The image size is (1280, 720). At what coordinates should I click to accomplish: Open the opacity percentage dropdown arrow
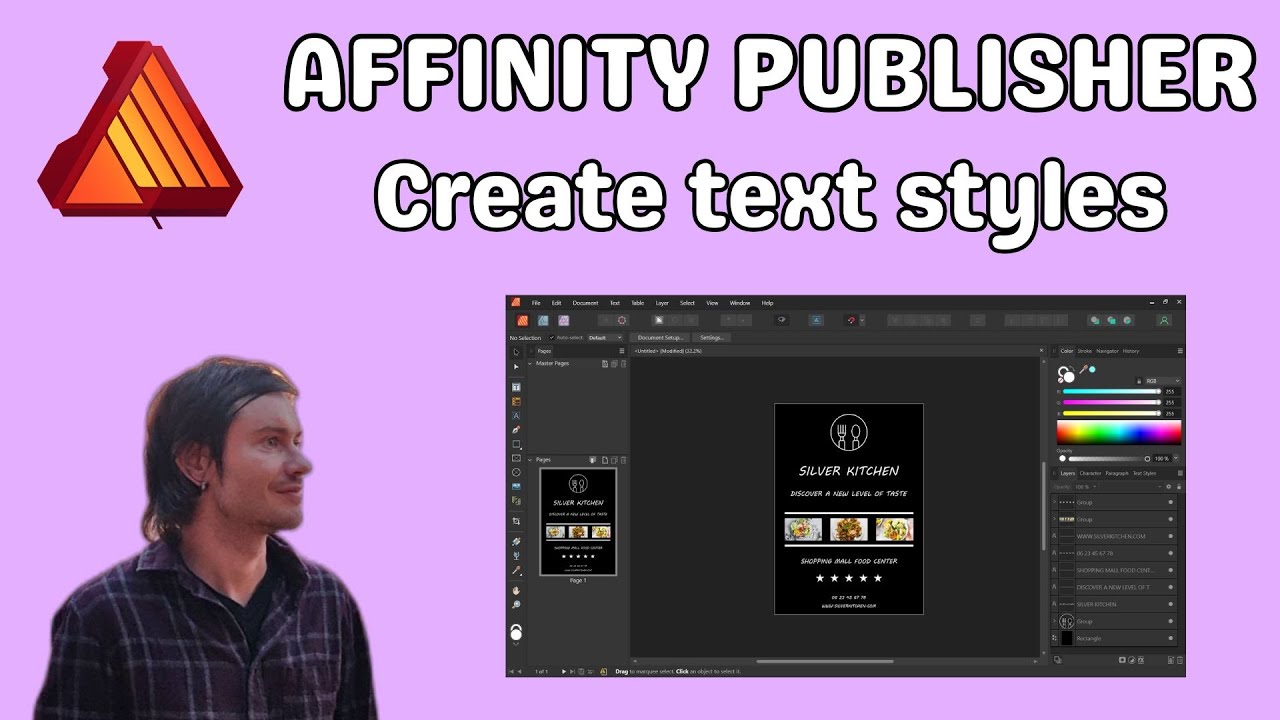point(1178,459)
